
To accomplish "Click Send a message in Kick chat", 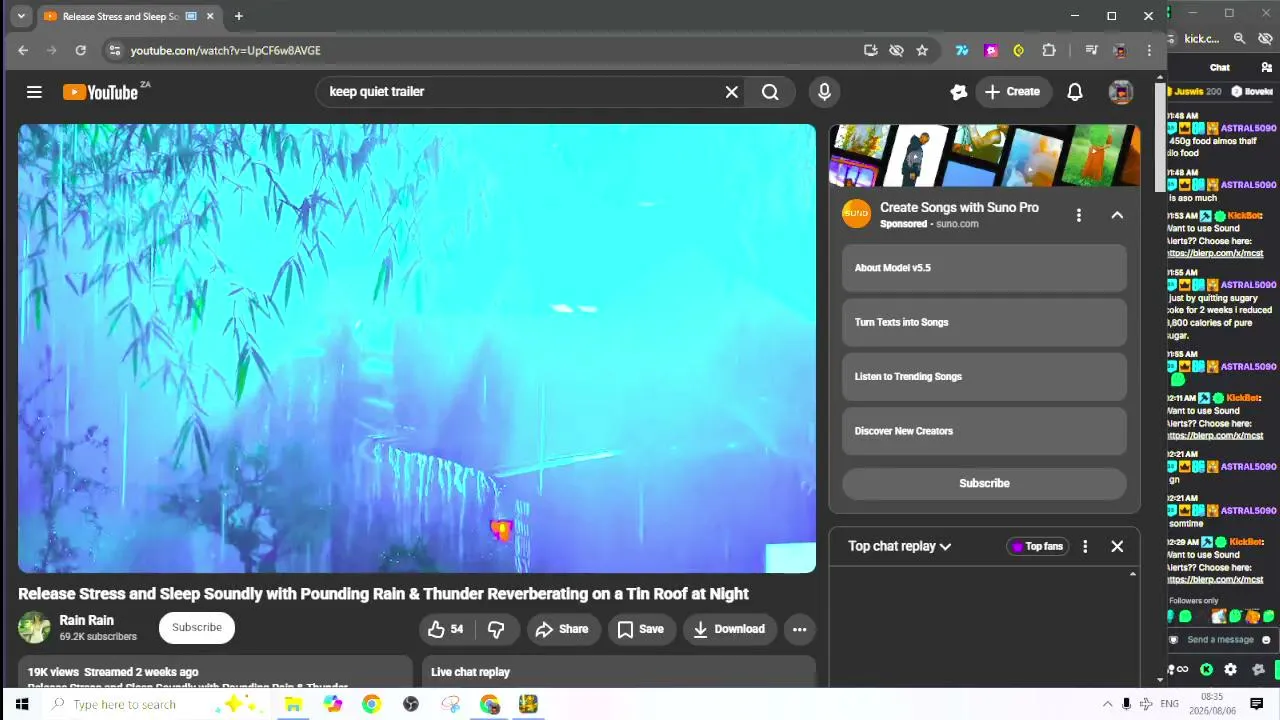I will click(1220, 640).
